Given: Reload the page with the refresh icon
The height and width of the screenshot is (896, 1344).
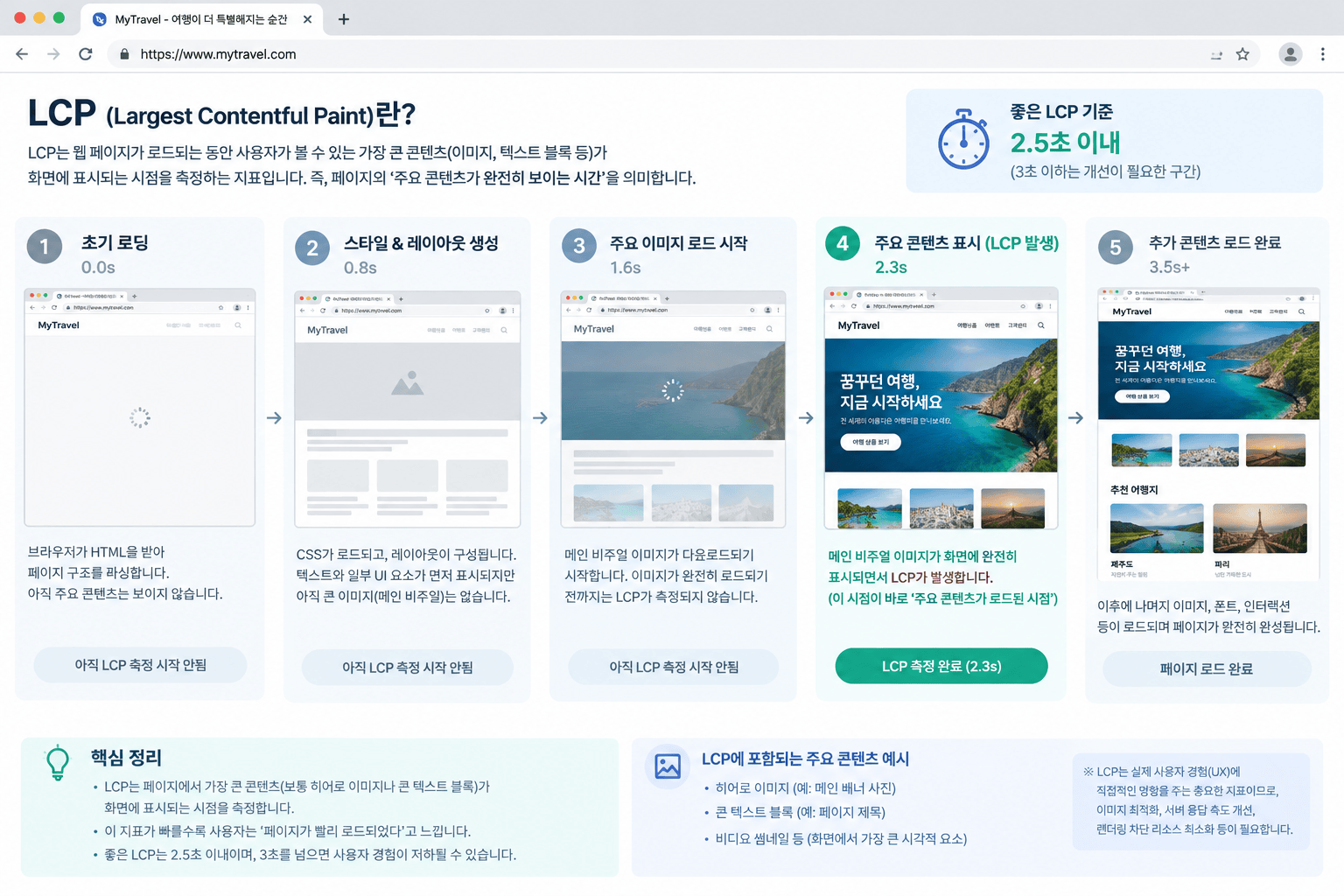Looking at the screenshot, I should click(x=86, y=54).
